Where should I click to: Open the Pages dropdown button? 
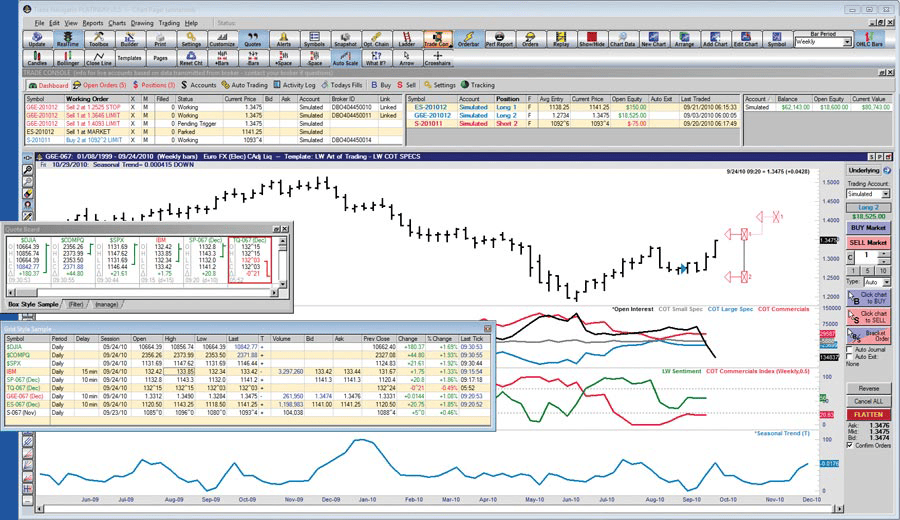tap(160, 58)
